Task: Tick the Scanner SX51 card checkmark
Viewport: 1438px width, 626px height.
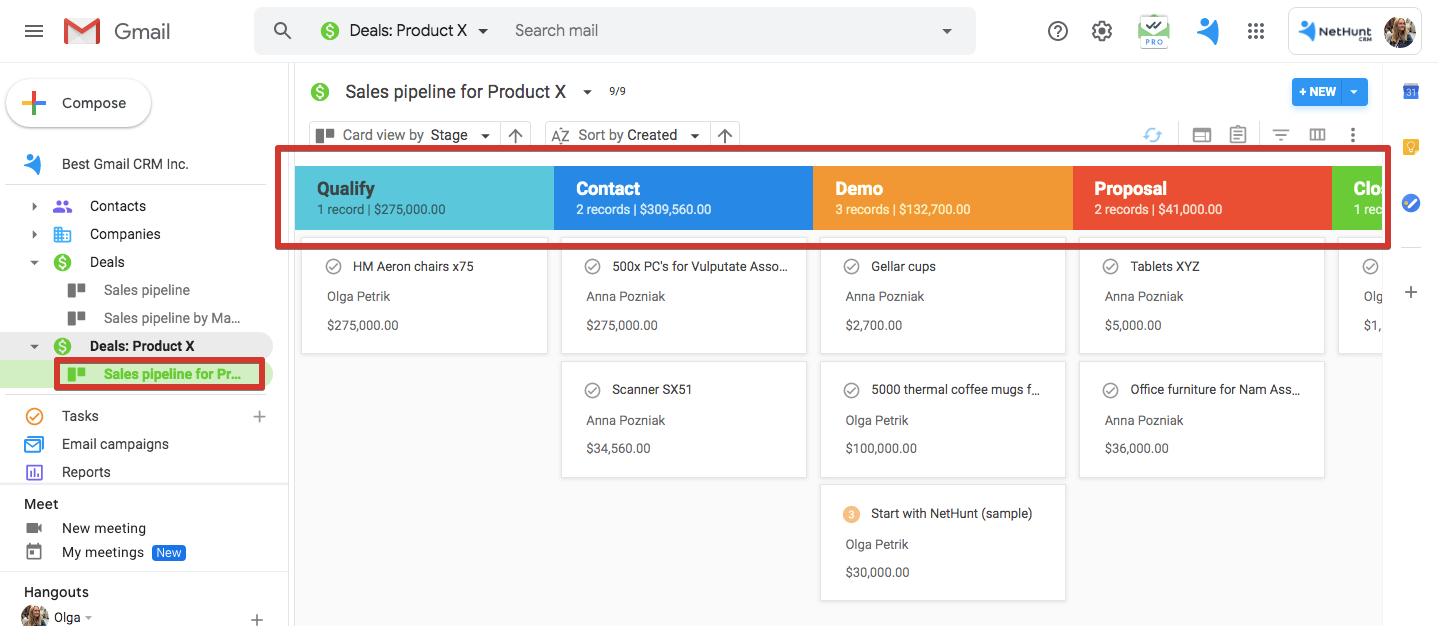Action: click(x=593, y=390)
